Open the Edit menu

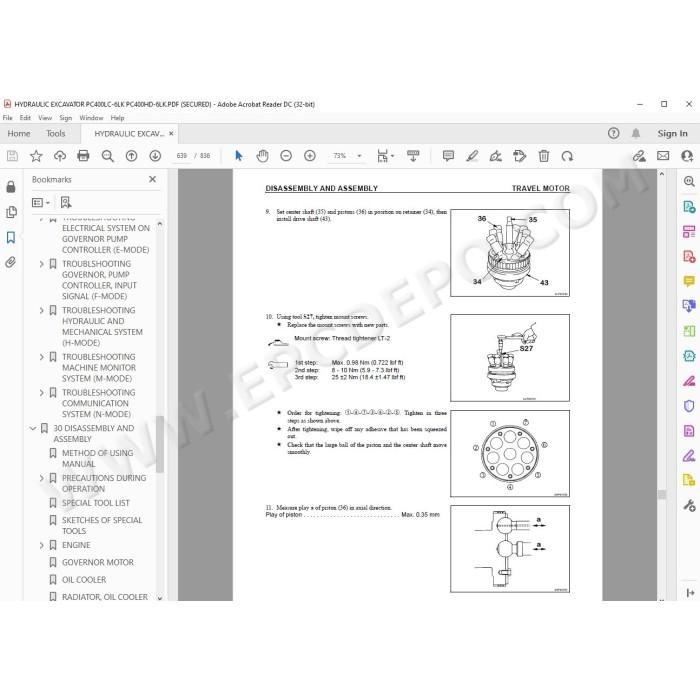pyautogui.click(x=25, y=118)
